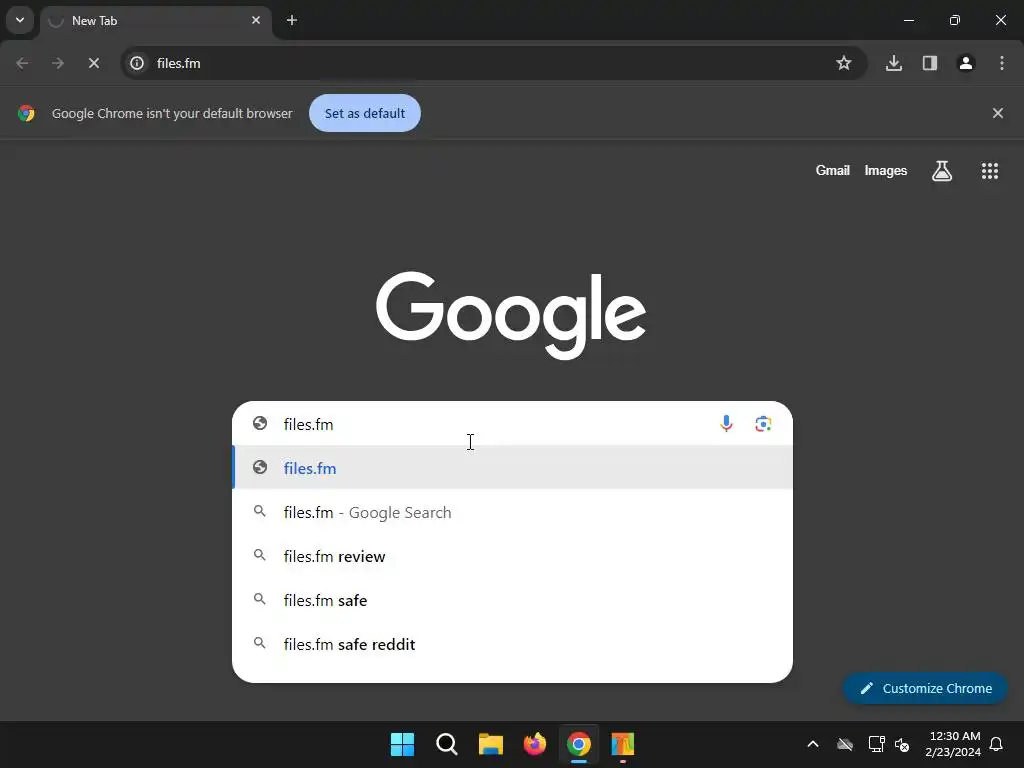Open the Gmail link
Viewport: 1024px width, 768px height.
coord(833,170)
